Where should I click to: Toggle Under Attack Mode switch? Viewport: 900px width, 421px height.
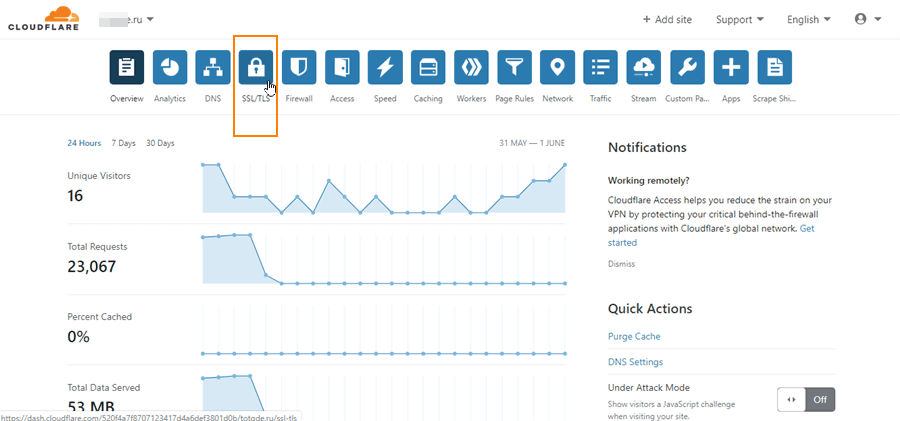tap(806, 399)
